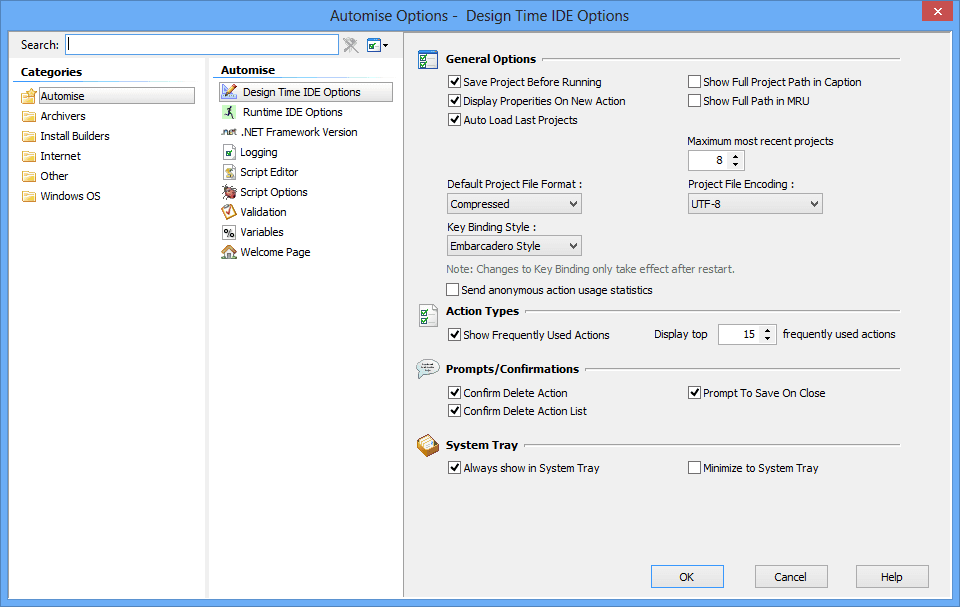This screenshot has height=607, width=960.
Task: Click the clear search icon
Action: pos(351,45)
